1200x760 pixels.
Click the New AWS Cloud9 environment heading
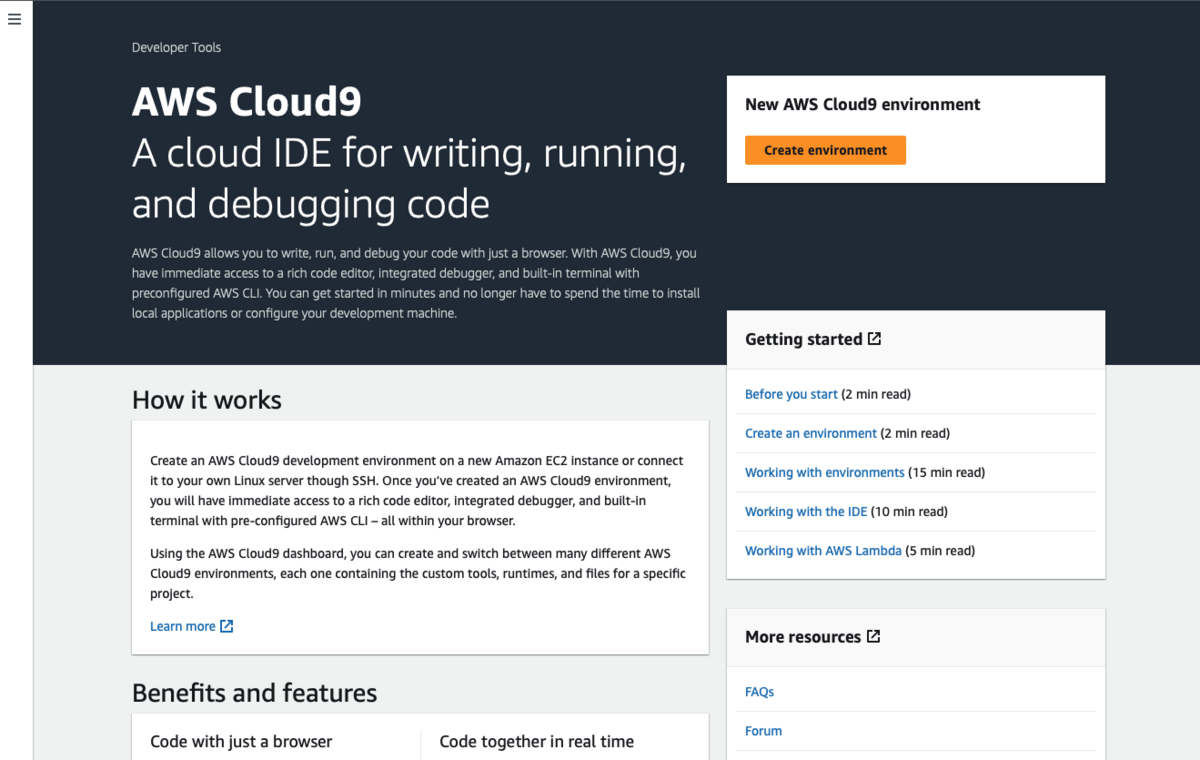863,104
